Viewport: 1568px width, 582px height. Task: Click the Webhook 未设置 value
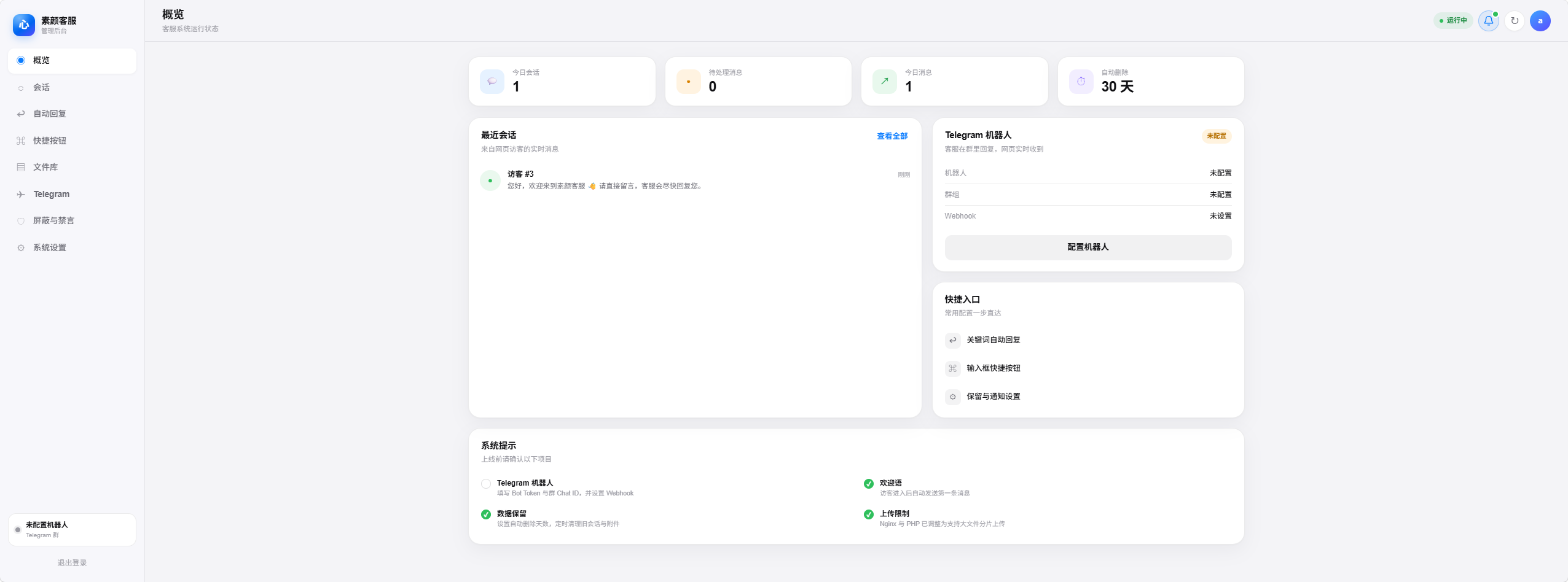pyautogui.click(x=1220, y=216)
